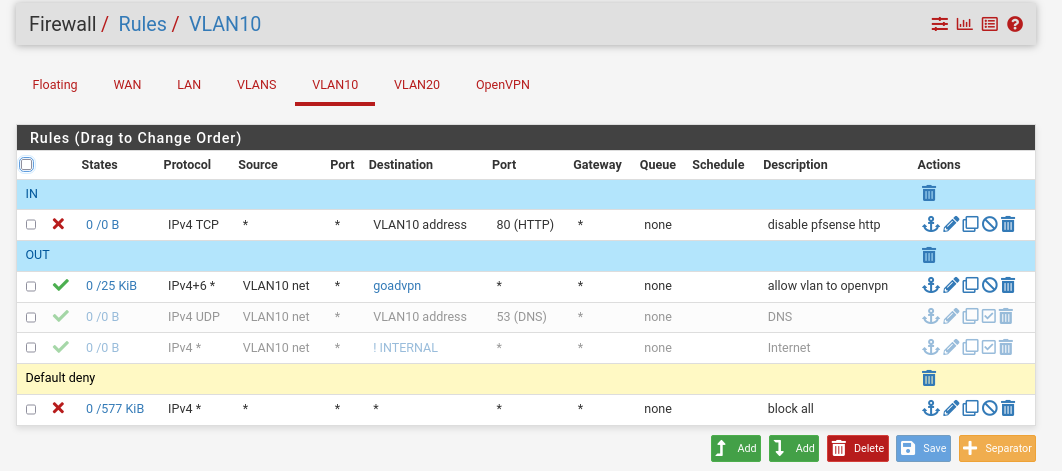
Task: Edit the 'disable pfsense http' rule with pencil icon
Action: tap(951, 224)
